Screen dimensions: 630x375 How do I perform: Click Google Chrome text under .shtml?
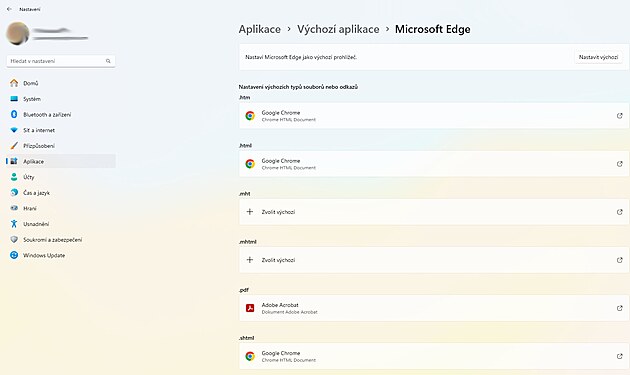click(x=281, y=353)
